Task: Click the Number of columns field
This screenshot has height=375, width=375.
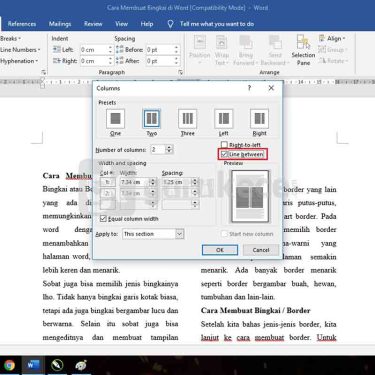Action: click(158, 149)
